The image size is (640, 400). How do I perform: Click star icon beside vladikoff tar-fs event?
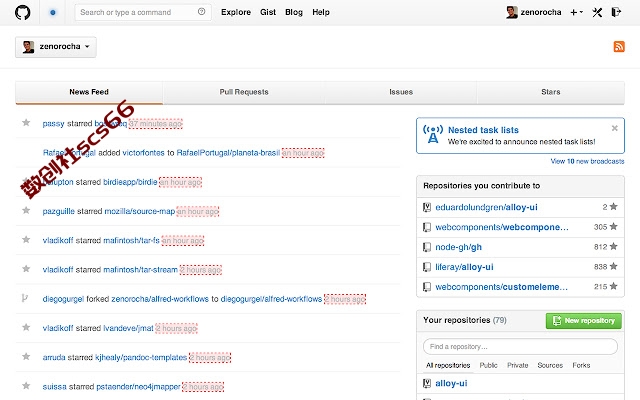tap(26, 240)
